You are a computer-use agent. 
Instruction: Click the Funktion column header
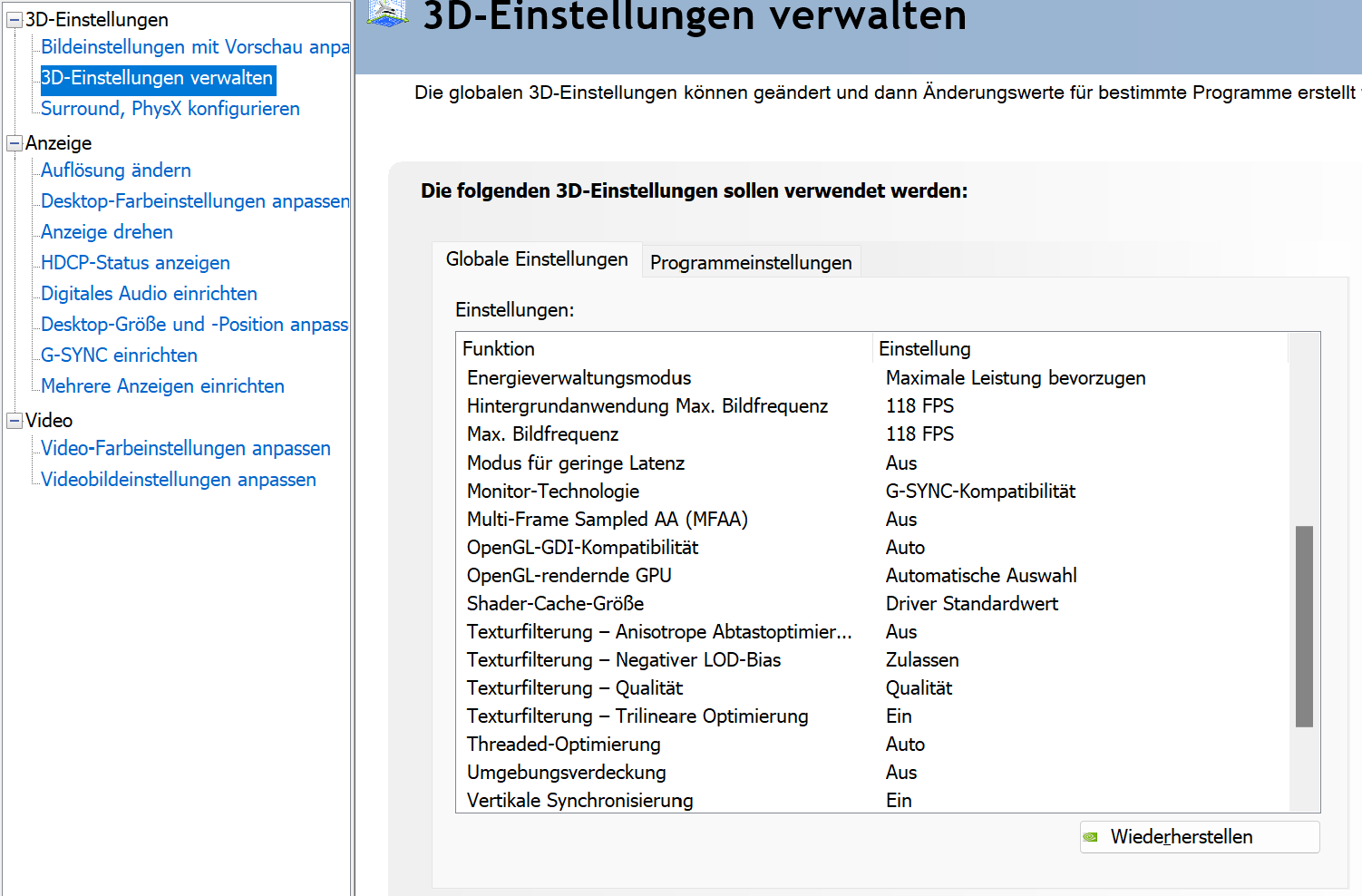pos(665,349)
